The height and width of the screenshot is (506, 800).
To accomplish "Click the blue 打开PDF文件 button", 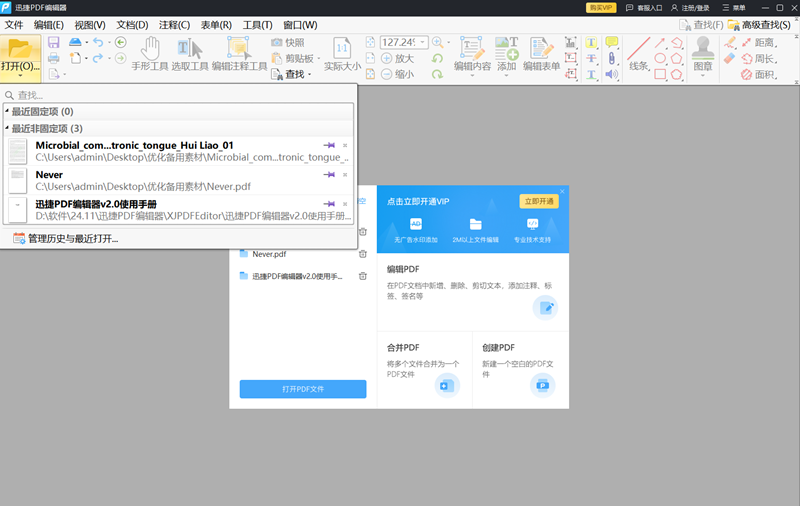I will (x=303, y=389).
